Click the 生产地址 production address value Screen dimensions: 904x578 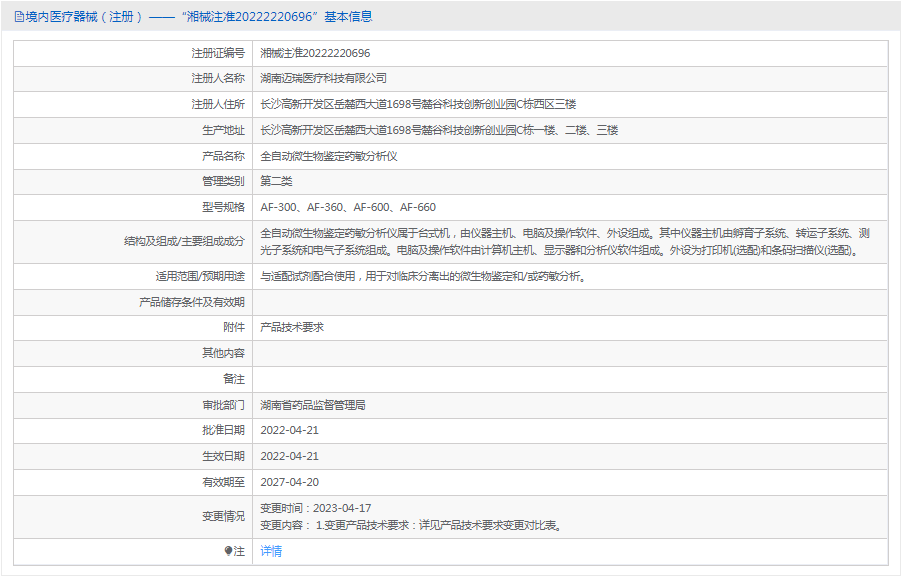439,130
